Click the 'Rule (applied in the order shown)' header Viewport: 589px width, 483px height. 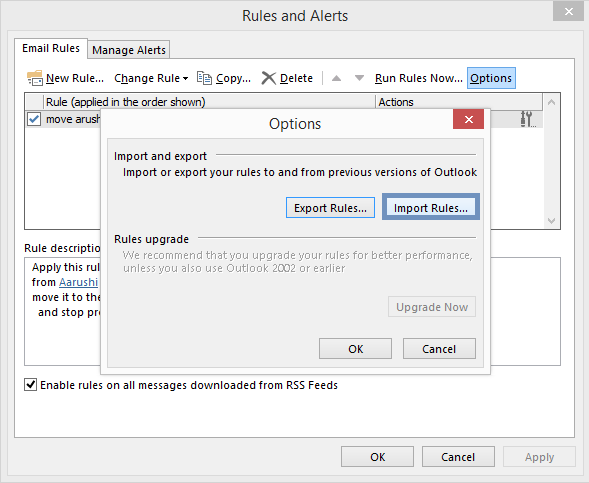pos(210,102)
